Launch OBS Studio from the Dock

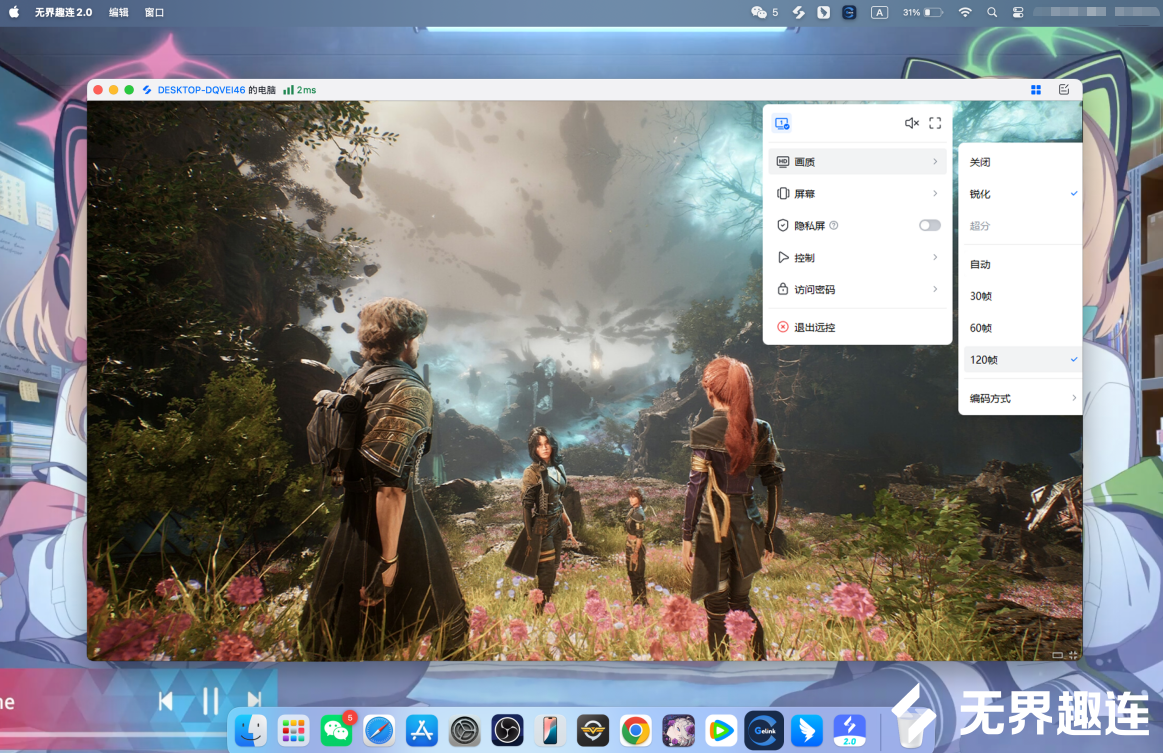point(507,731)
